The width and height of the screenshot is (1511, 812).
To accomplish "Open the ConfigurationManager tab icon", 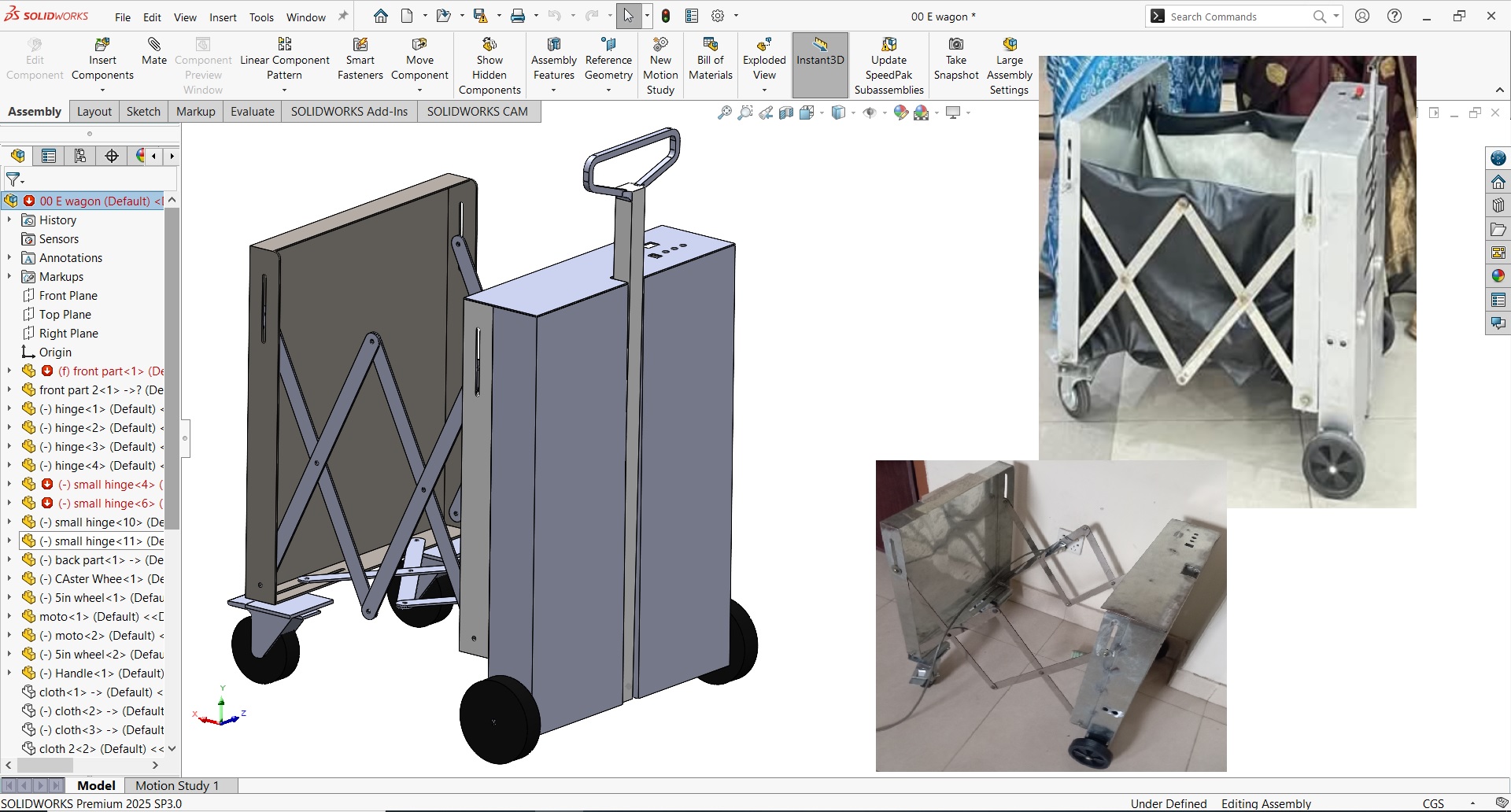I will coord(80,156).
